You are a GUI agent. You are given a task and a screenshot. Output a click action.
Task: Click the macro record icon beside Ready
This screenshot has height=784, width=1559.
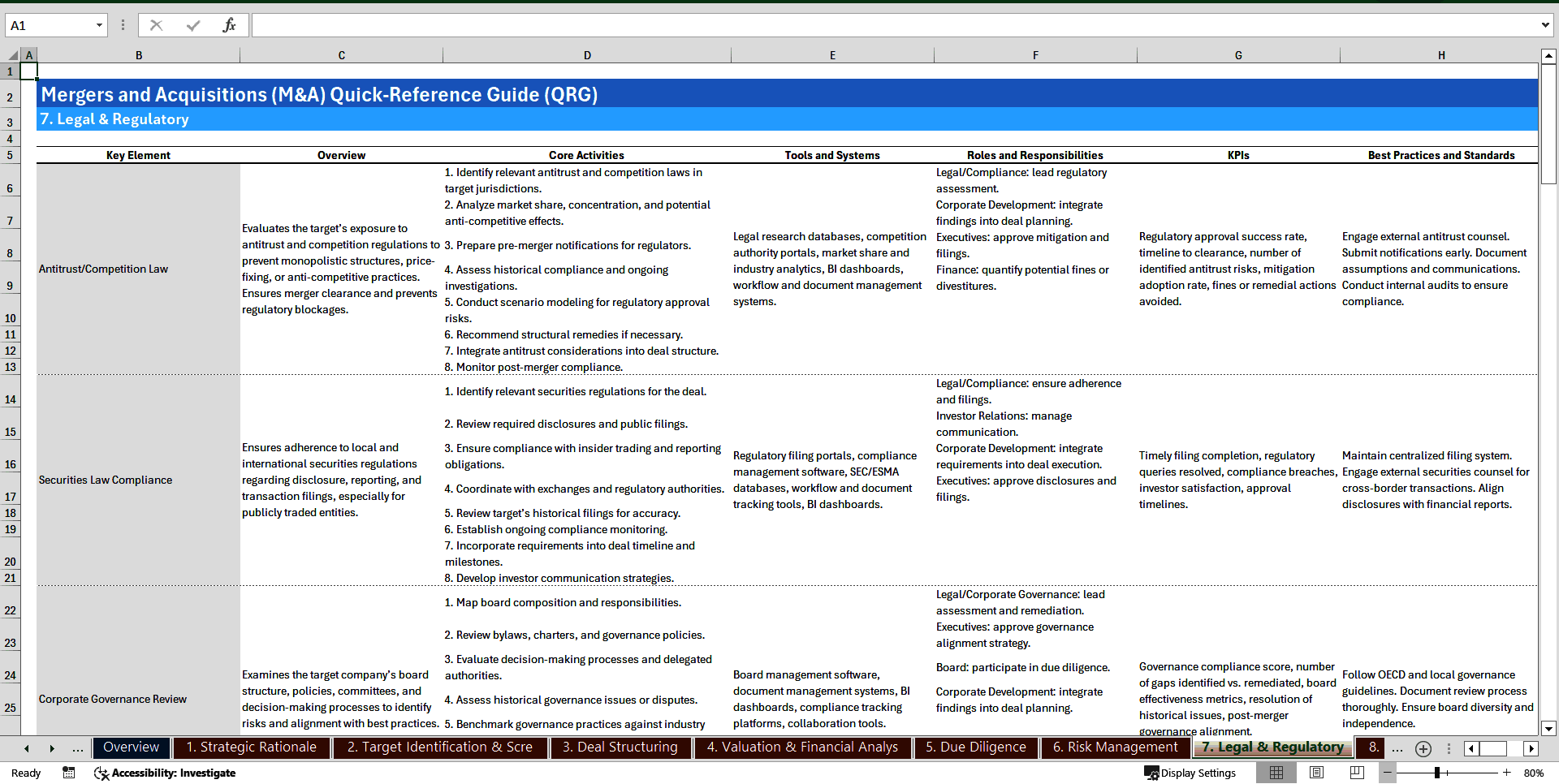tap(68, 773)
